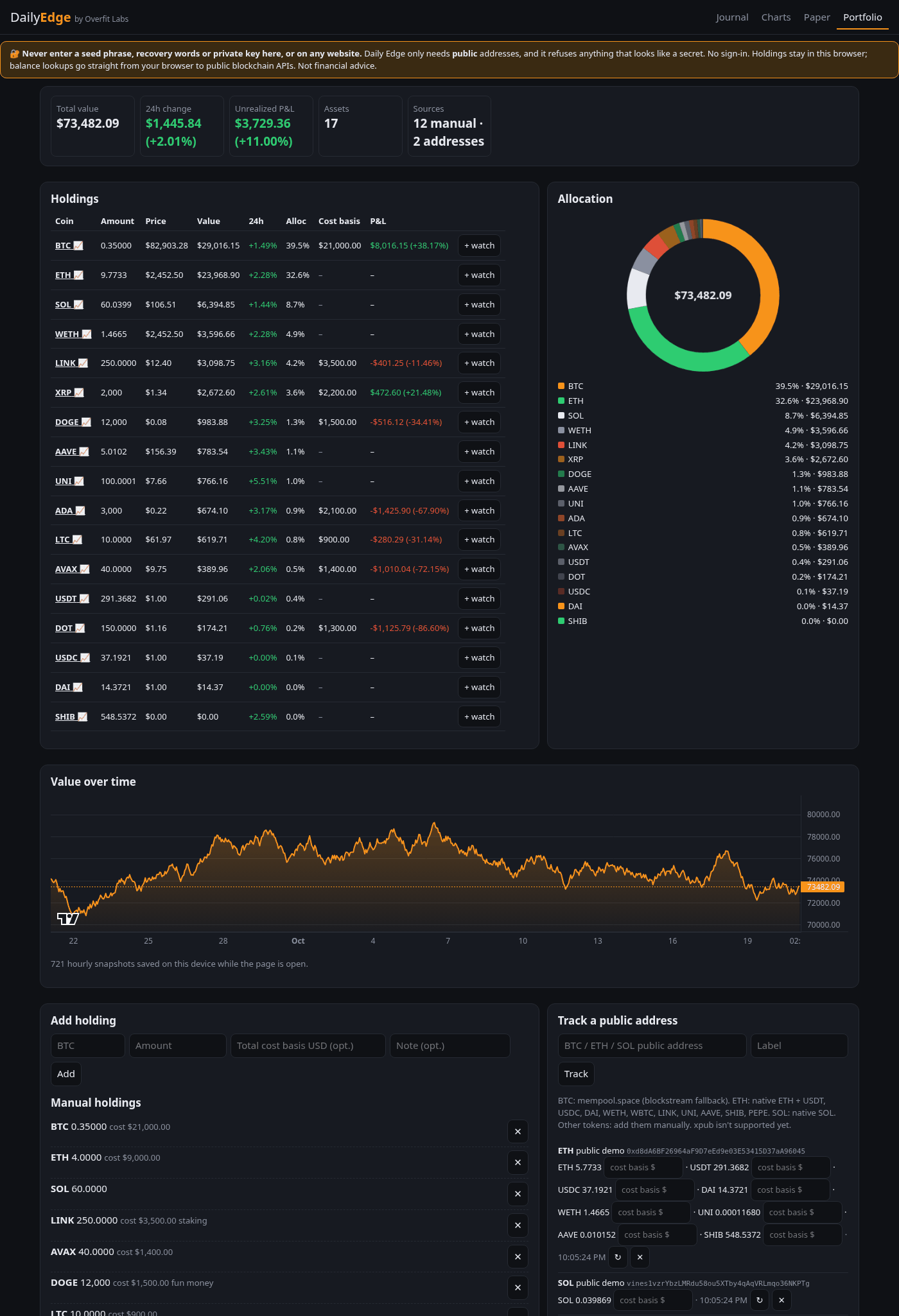The width and height of the screenshot is (899, 1316).
Task: Select the Portfolio tab
Action: 862,17
